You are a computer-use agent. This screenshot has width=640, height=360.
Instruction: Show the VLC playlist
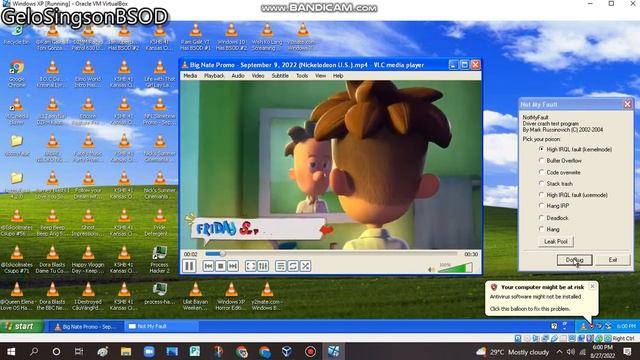click(x=280, y=266)
